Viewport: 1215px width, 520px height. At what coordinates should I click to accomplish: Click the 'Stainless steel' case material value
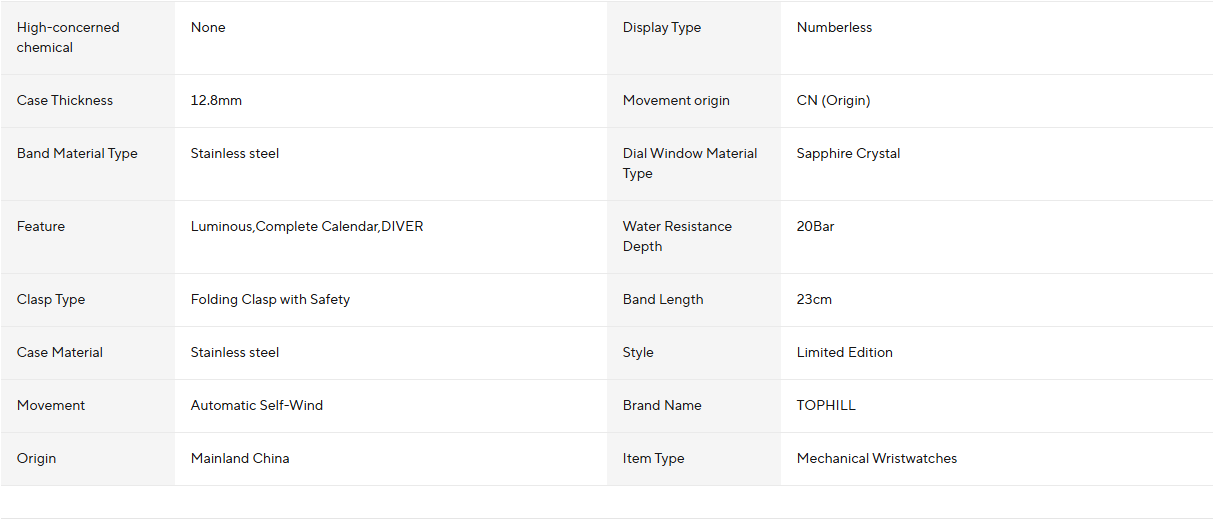pyautogui.click(x=235, y=353)
